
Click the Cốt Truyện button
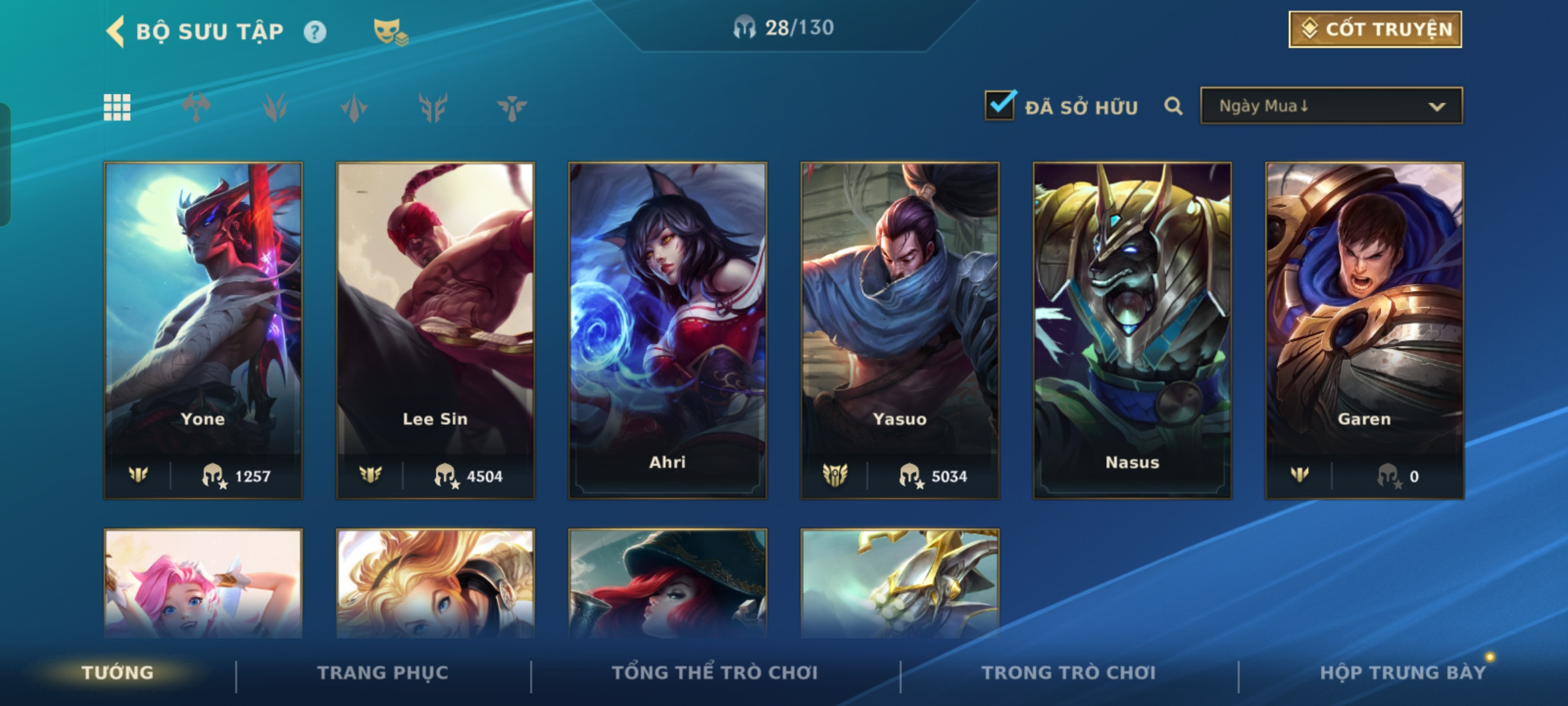click(1375, 29)
